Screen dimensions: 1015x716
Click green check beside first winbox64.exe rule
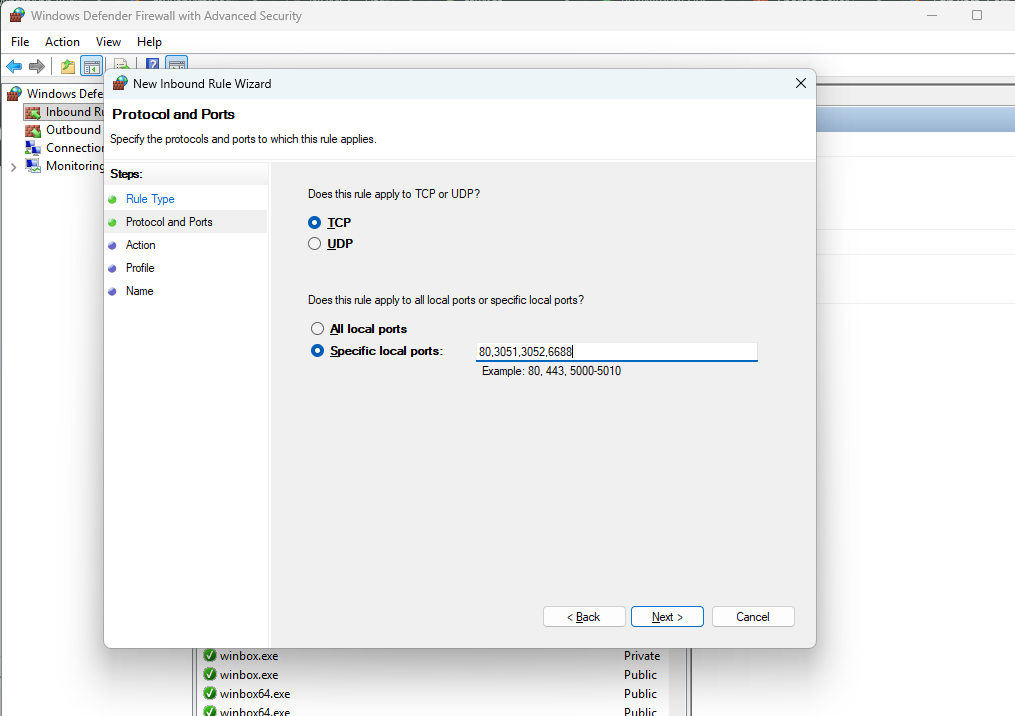pyautogui.click(x=210, y=693)
